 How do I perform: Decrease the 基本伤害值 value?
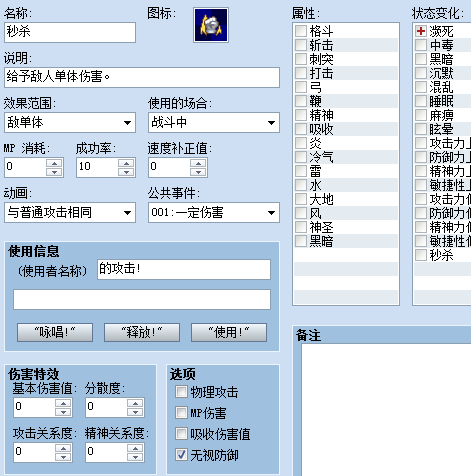coord(63,412)
